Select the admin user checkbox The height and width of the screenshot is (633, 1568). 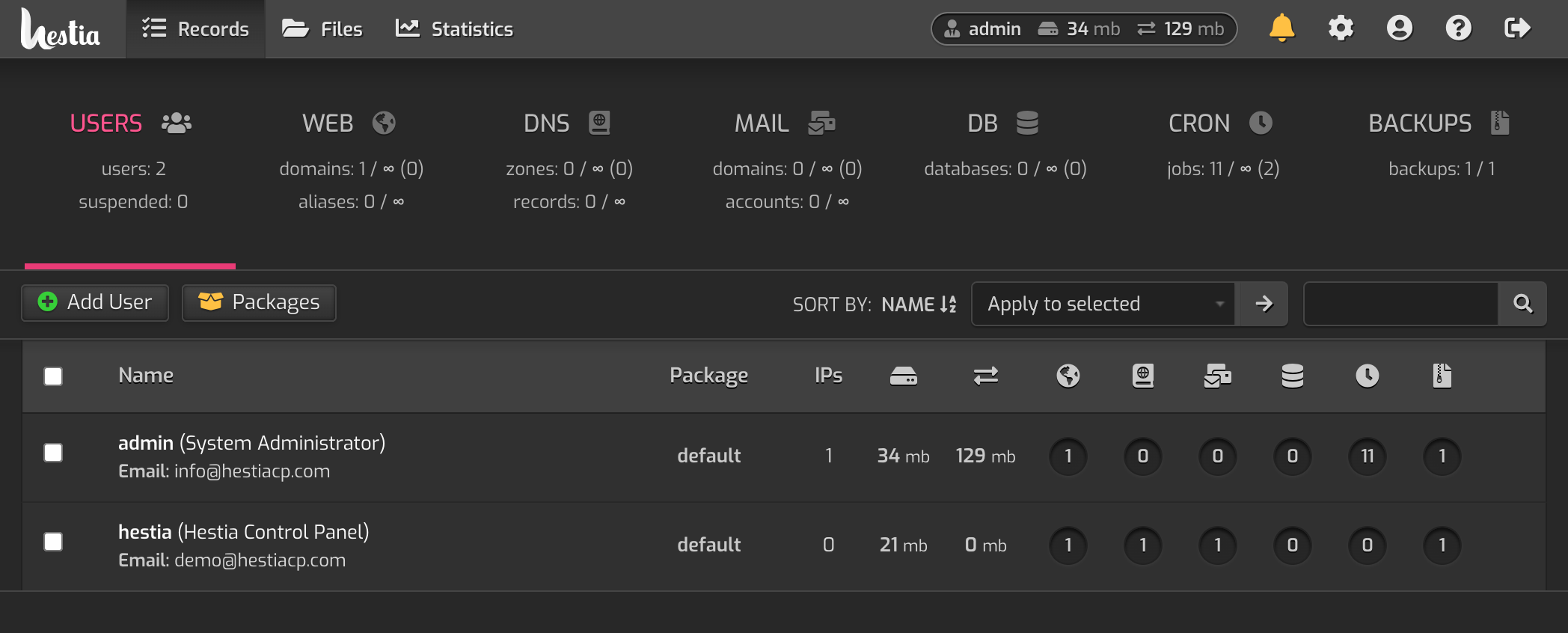53,453
